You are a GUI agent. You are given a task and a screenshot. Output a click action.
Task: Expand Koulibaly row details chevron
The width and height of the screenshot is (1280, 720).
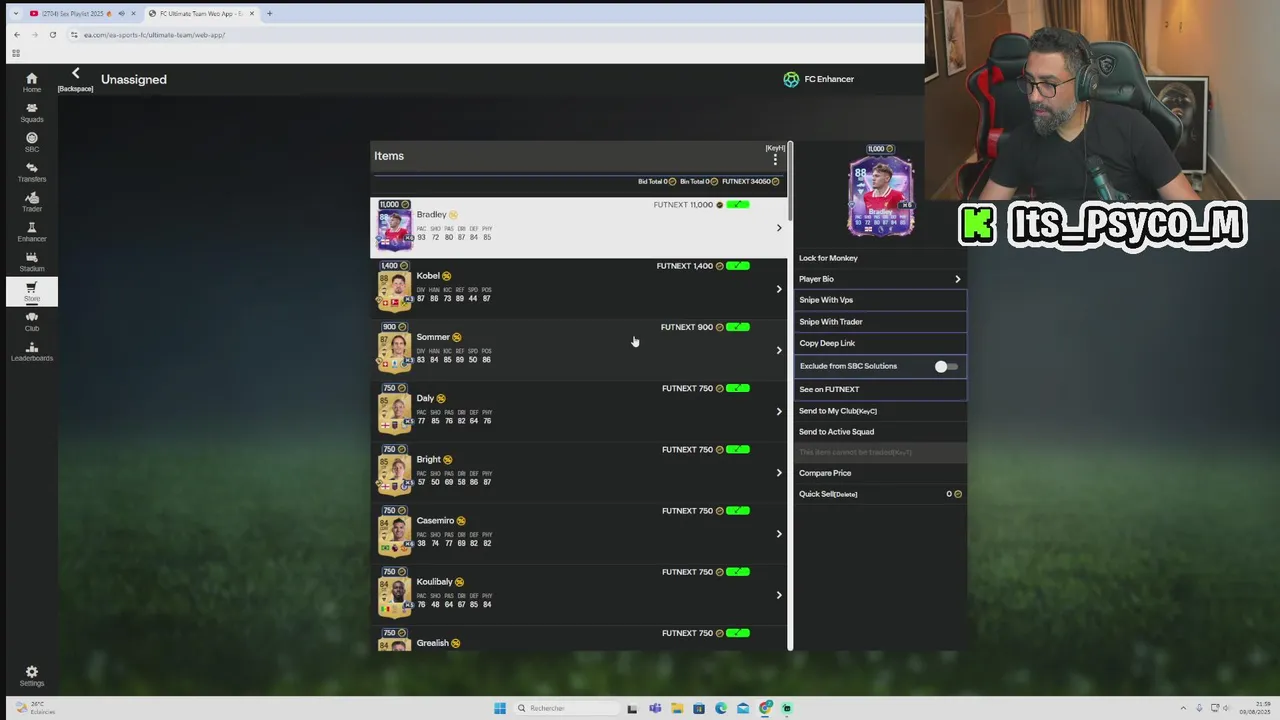(779, 595)
